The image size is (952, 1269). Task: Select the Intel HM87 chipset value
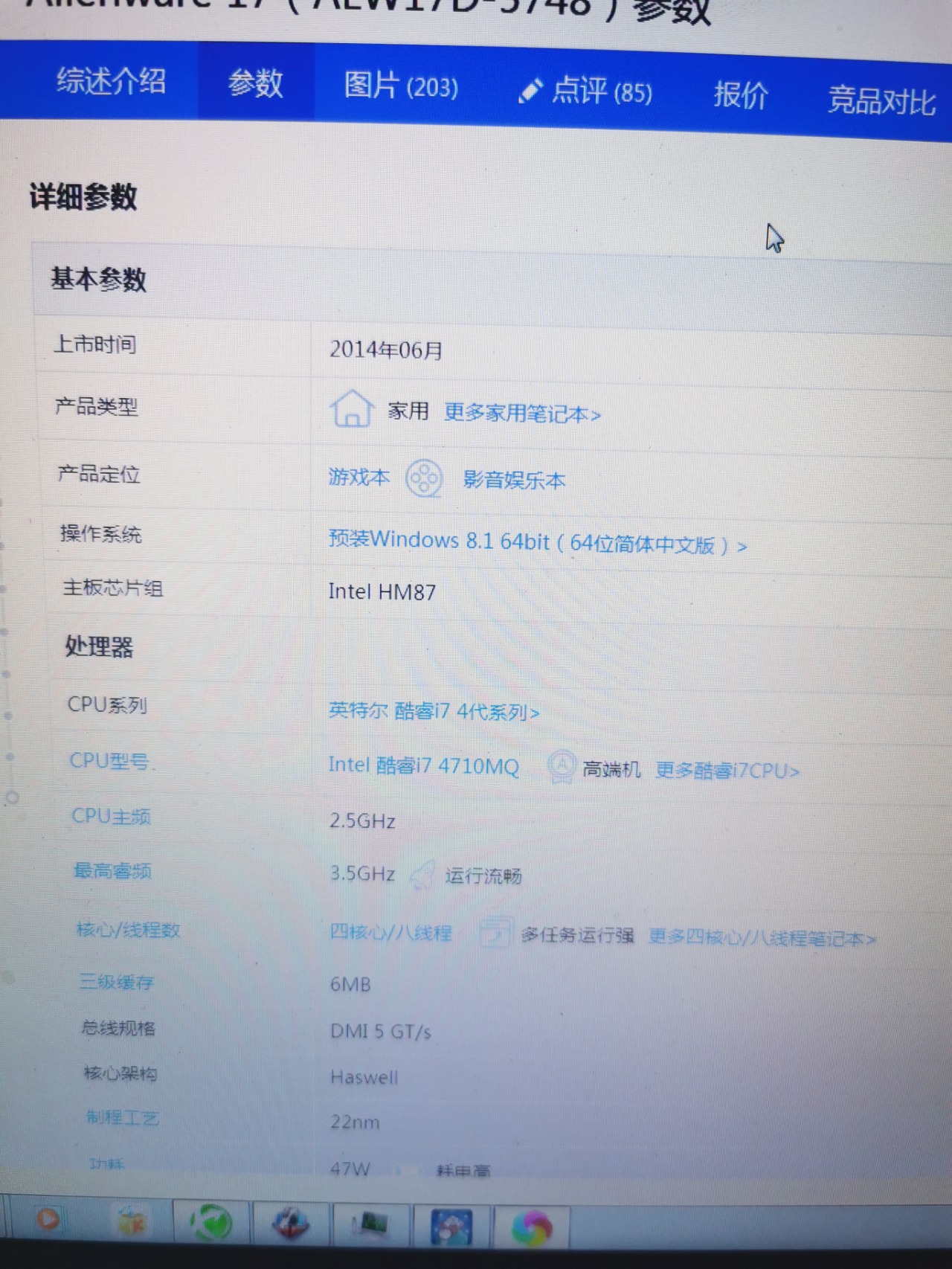pyautogui.click(x=382, y=592)
